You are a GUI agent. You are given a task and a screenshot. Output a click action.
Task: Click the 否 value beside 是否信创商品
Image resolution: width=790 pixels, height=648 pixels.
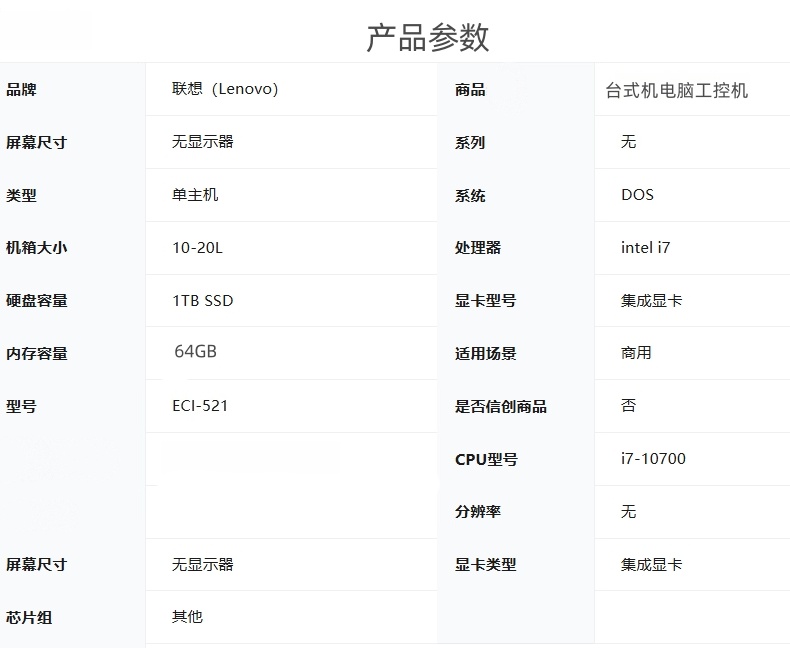[x=628, y=406]
